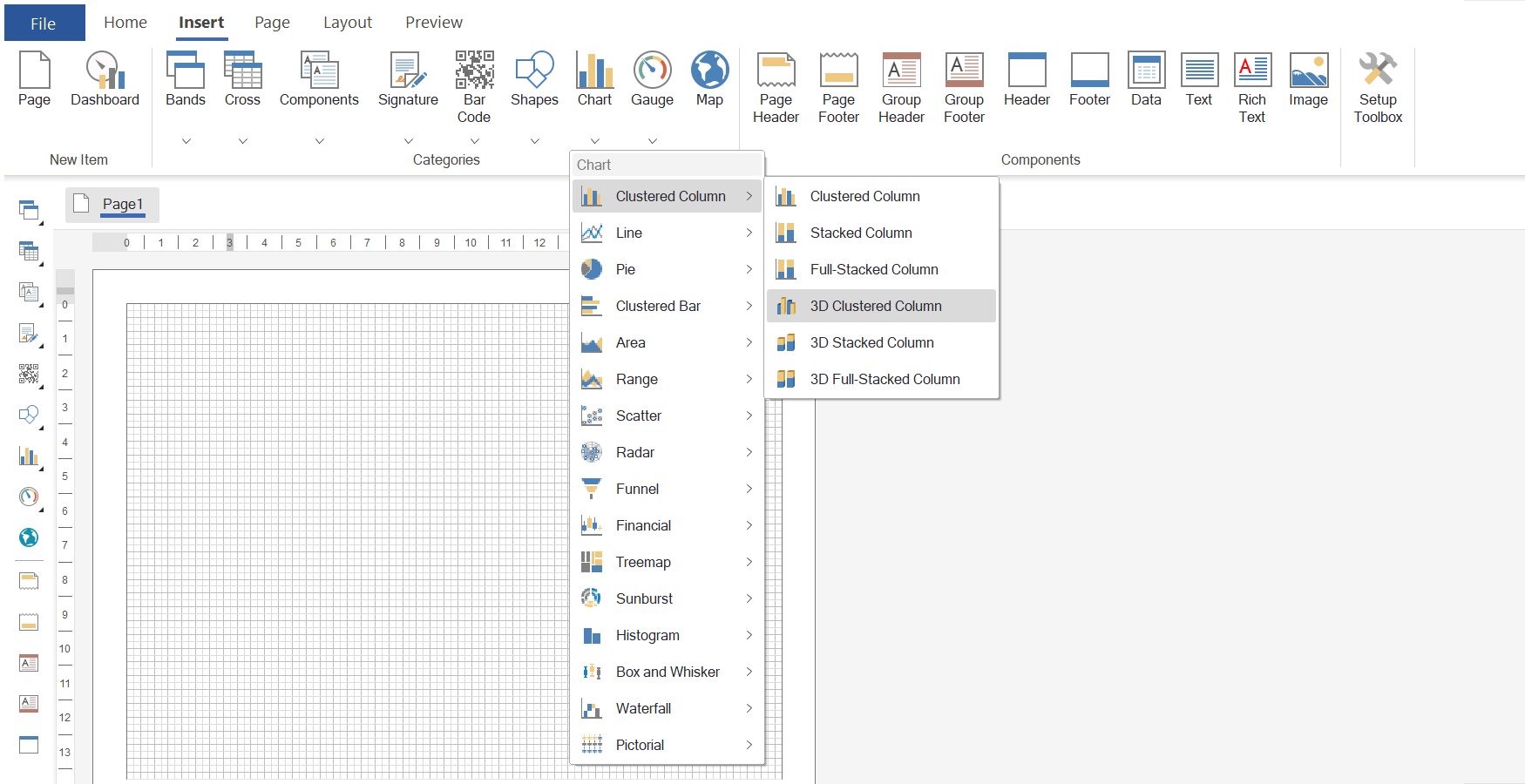Insert a Rich Text component
Image resolution: width=1525 pixels, height=784 pixels.
pyautogui.click(x=1252, y=83)
